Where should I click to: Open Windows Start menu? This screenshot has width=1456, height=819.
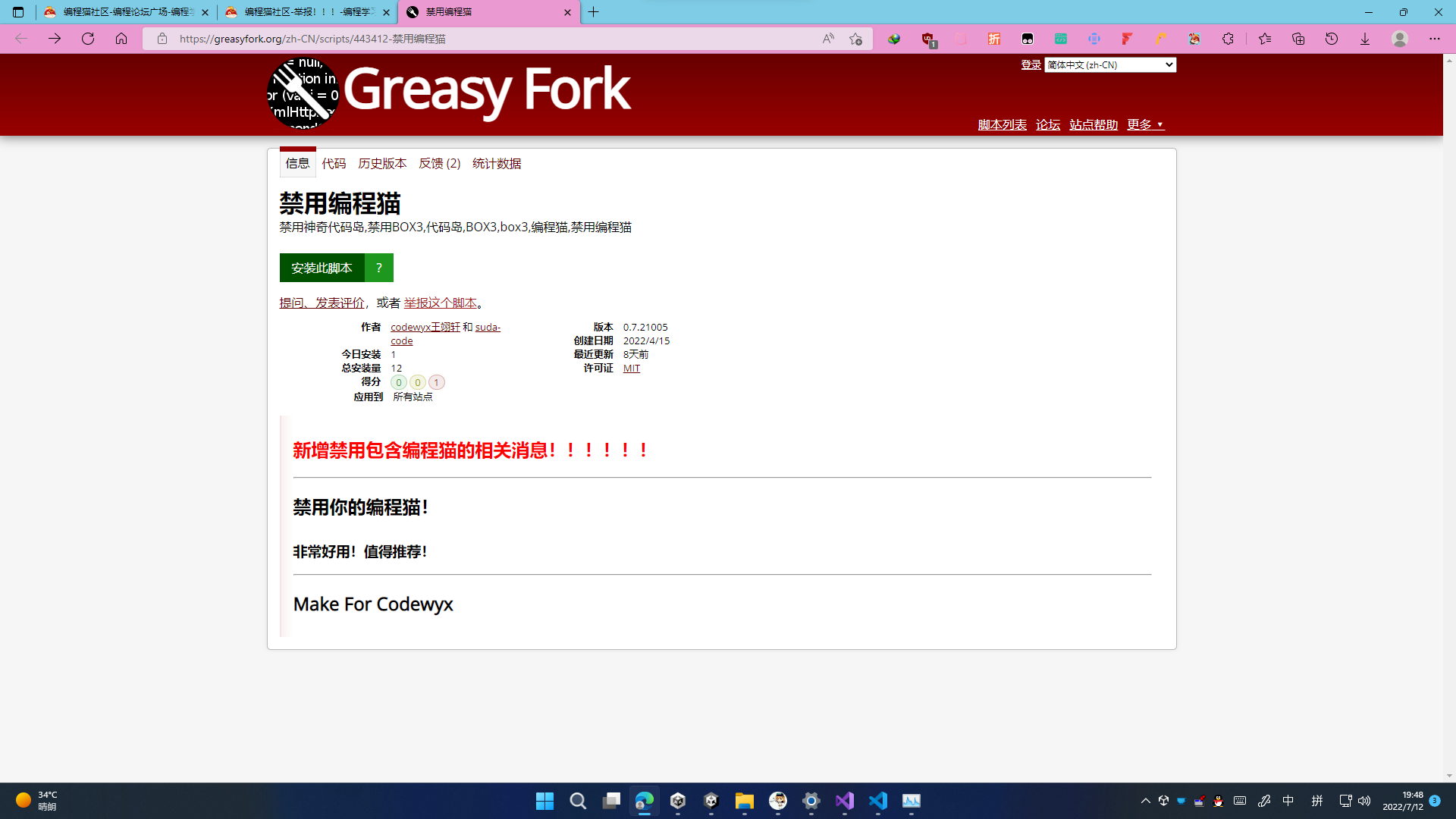544,801
